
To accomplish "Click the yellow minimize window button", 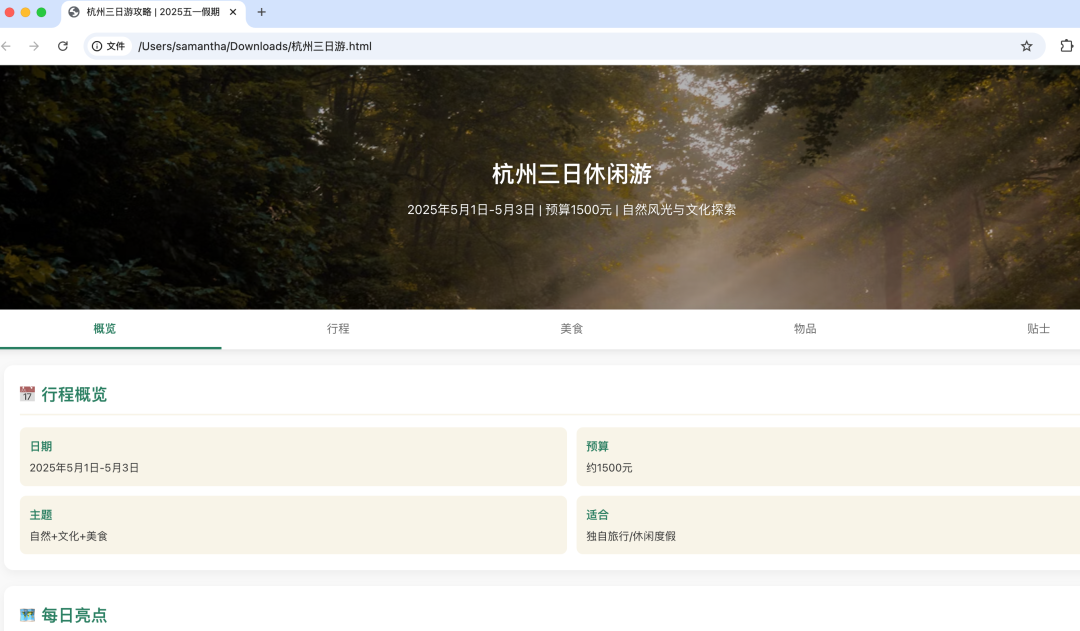I will [x=25, y=12].
